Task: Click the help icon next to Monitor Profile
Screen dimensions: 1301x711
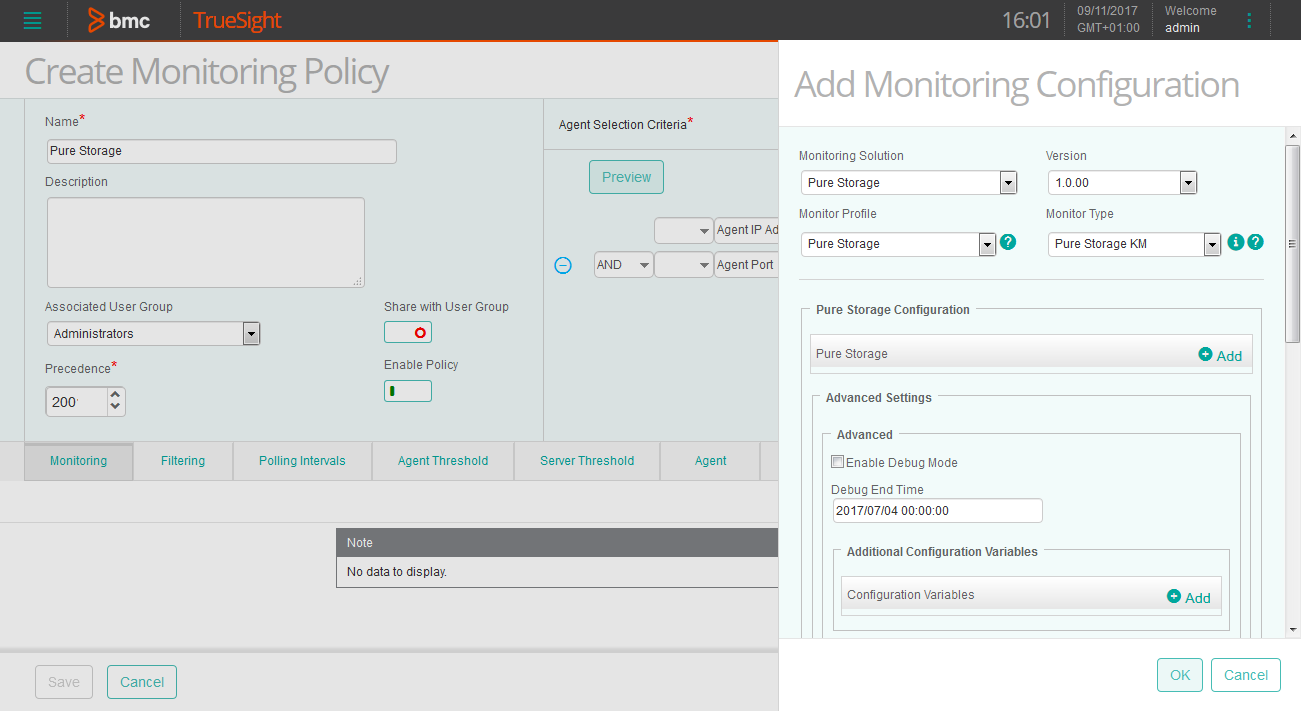Action: 1008,243
